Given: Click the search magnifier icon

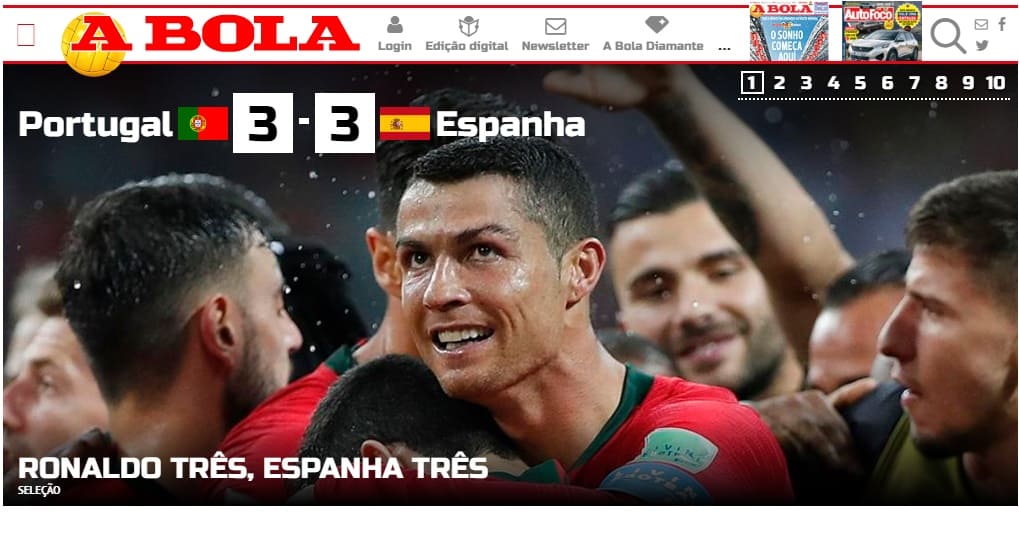Looking at the screenshot, I should coord(948,36).
